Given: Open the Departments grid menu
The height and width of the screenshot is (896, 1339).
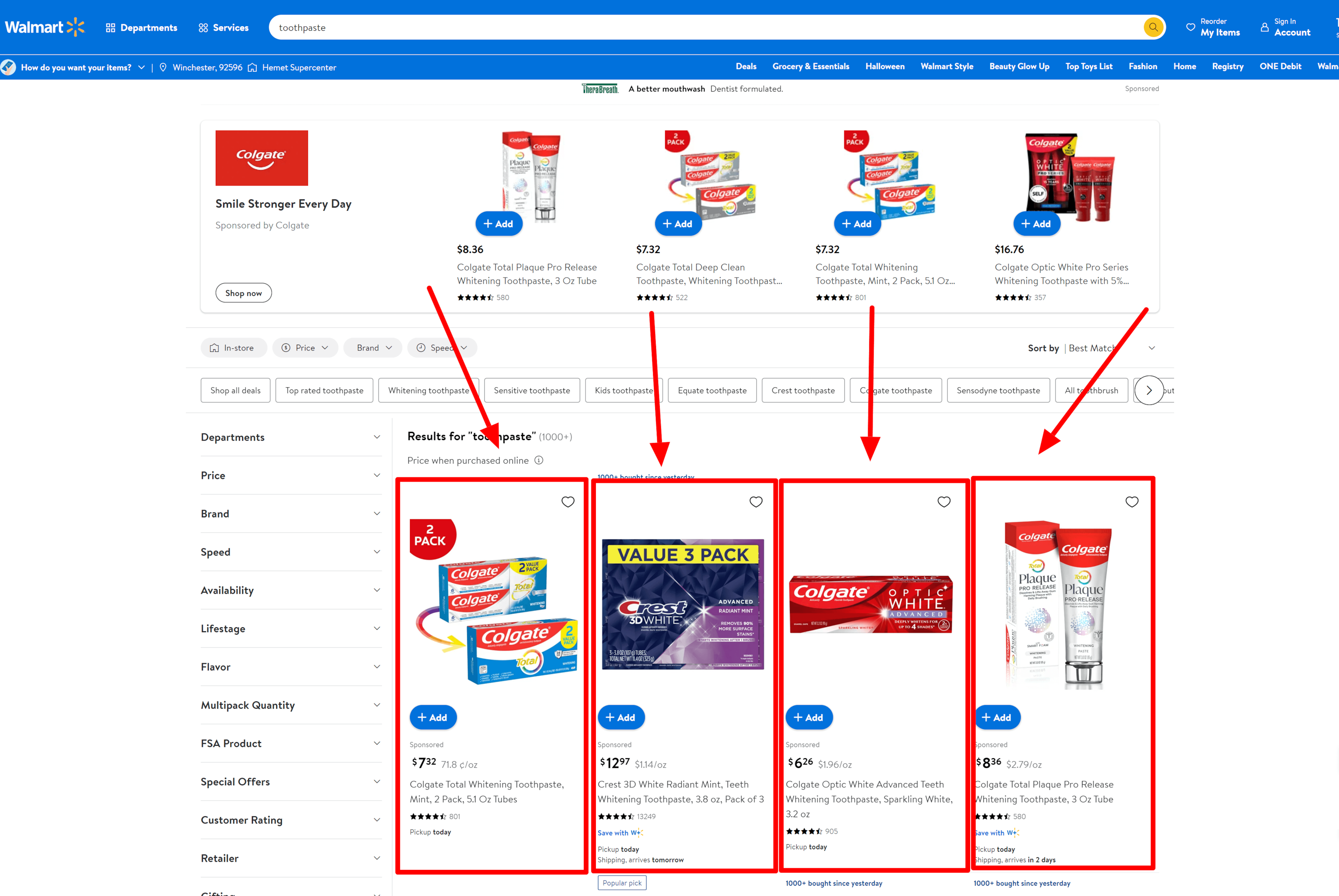Looking at the screenshot, I should [141, 27].
